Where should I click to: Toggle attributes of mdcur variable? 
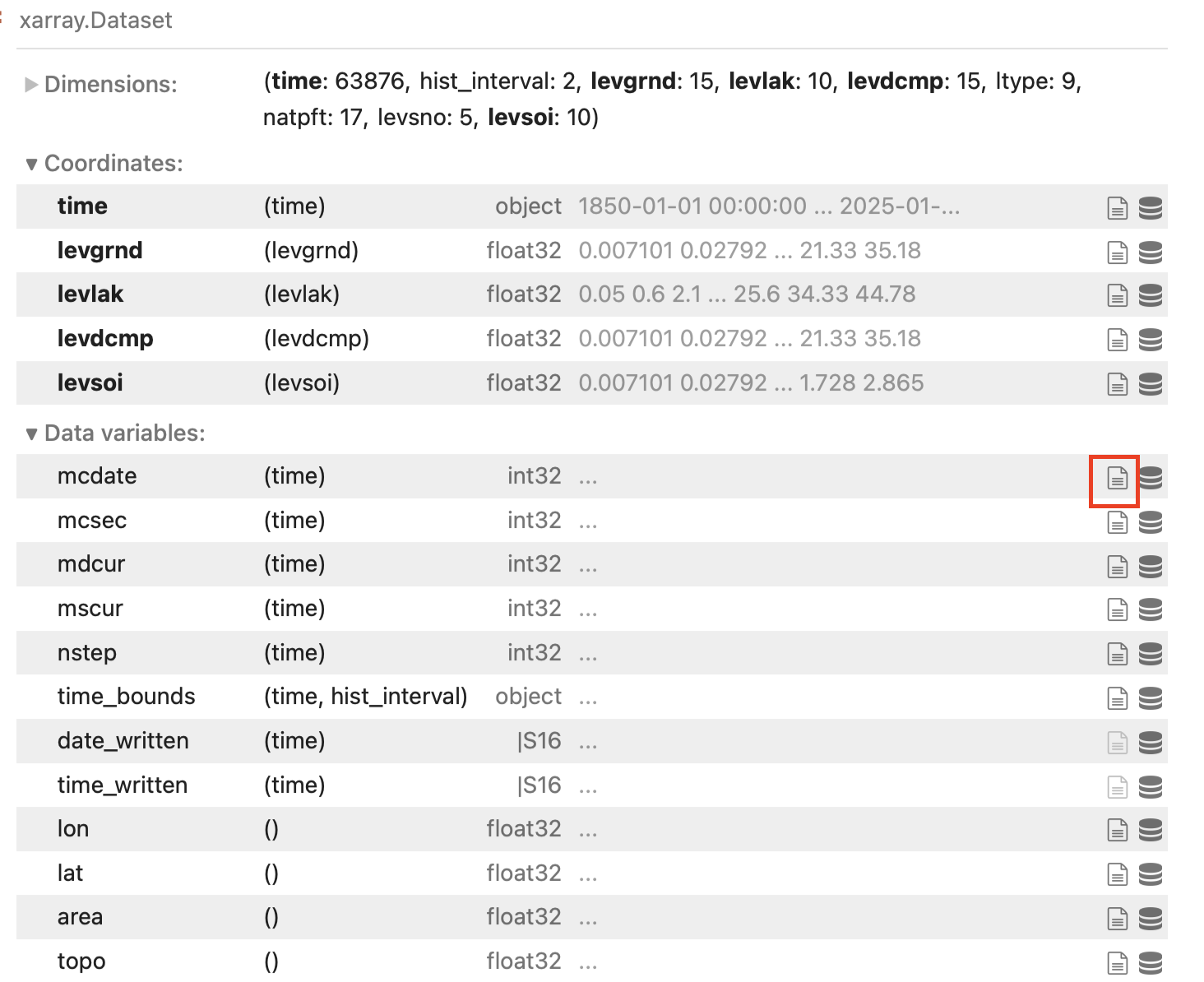click(1117, 566)
